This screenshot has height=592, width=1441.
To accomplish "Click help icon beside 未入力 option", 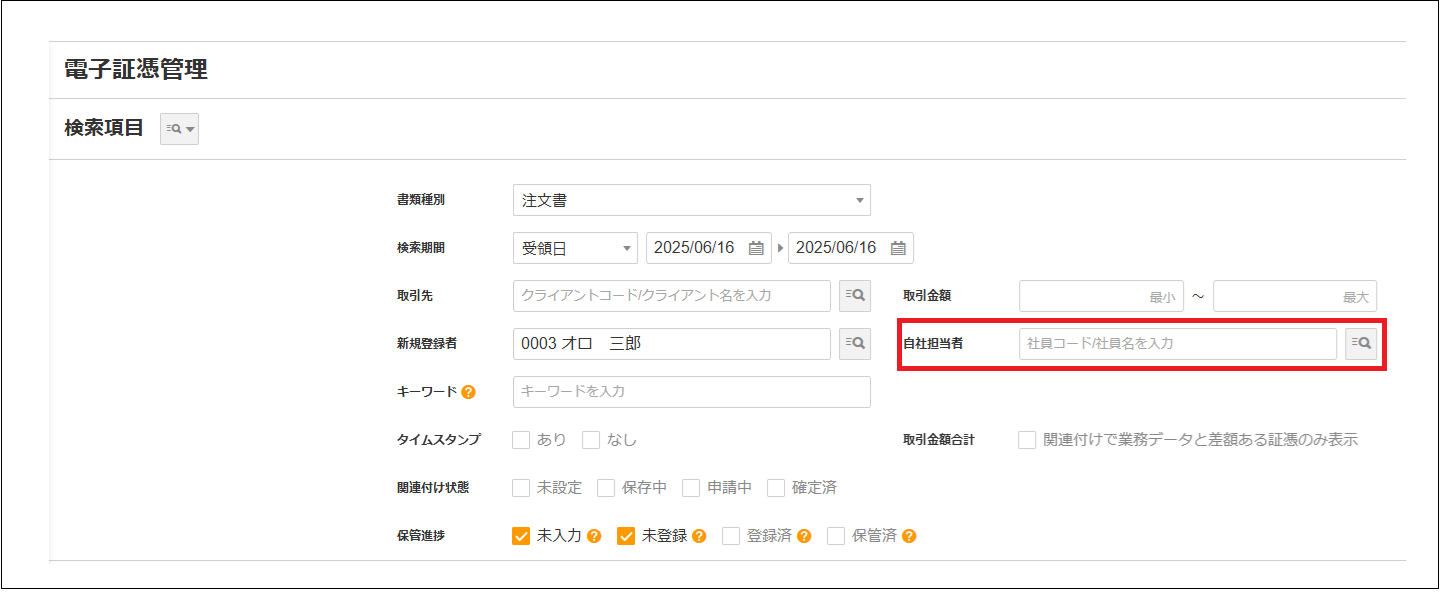I will [x=594, y=536].
